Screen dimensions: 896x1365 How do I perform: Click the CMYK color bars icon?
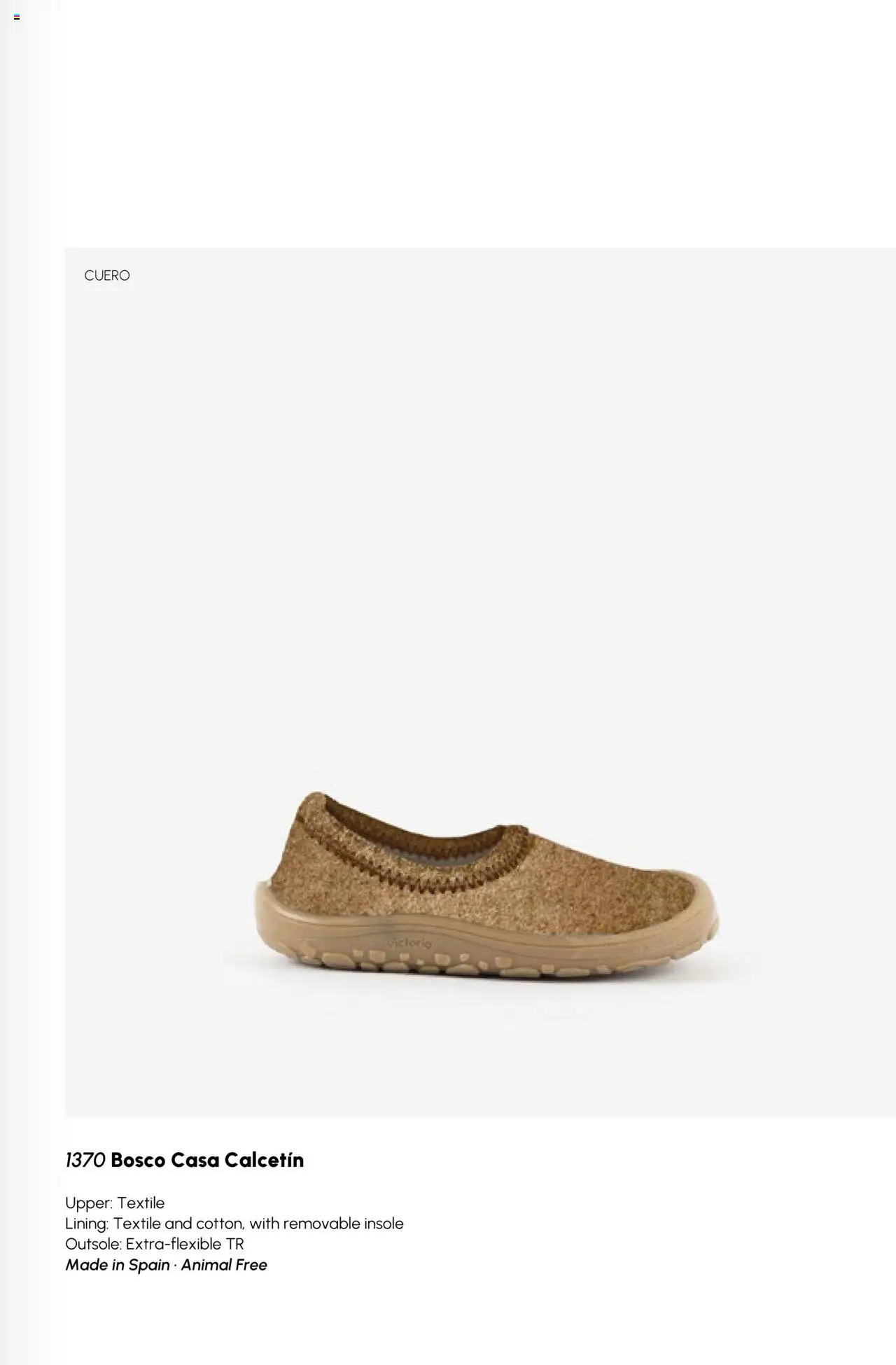tap(17, 17)
